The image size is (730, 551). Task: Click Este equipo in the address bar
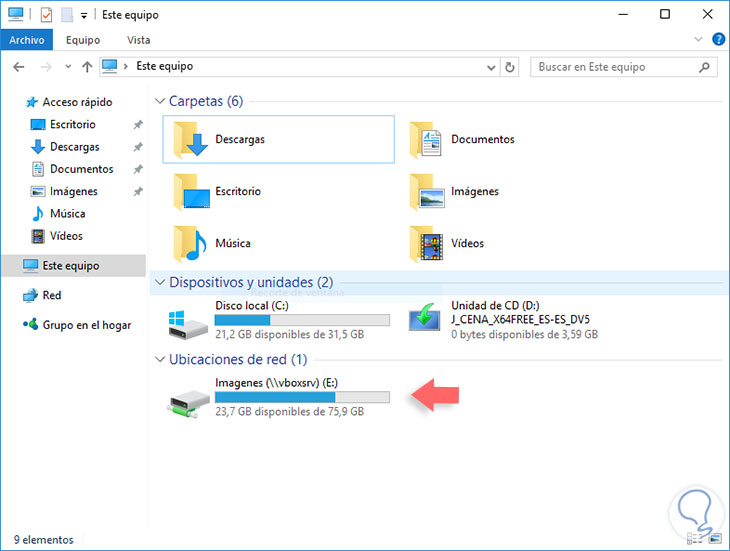[164, 67]
